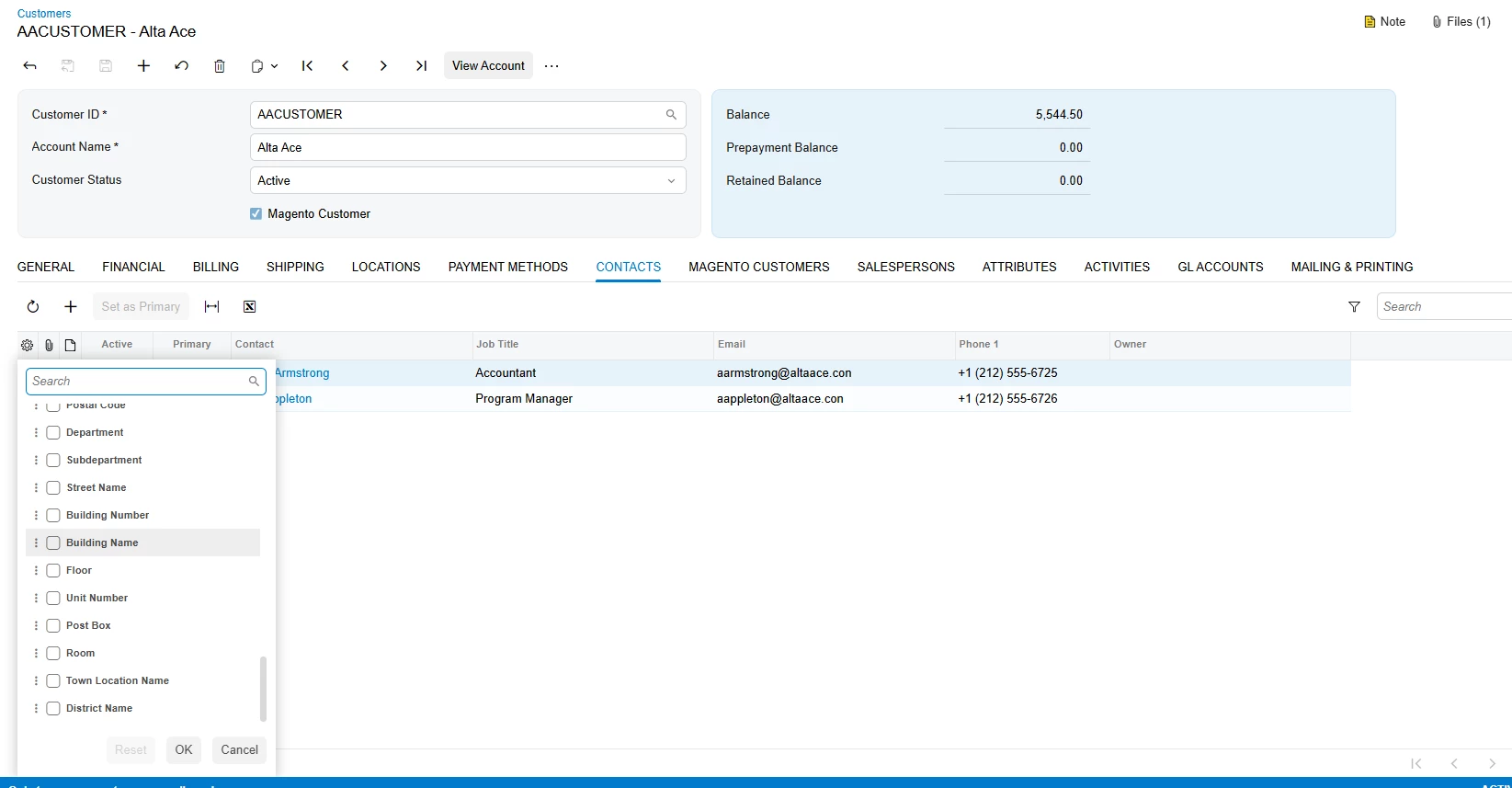Open the Armstrong contact link

point(302,373)
